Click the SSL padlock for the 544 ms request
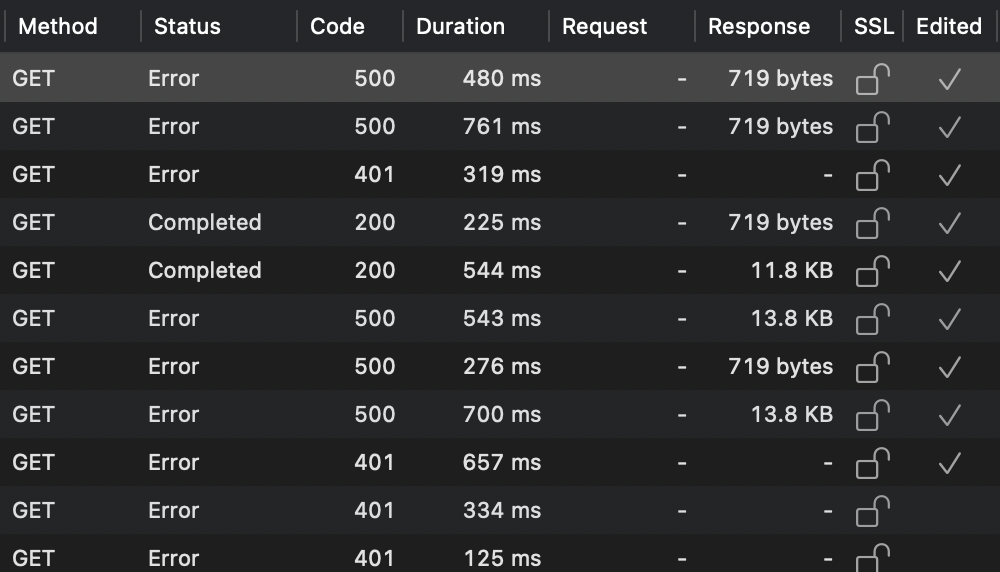 (x=873, y=271)
